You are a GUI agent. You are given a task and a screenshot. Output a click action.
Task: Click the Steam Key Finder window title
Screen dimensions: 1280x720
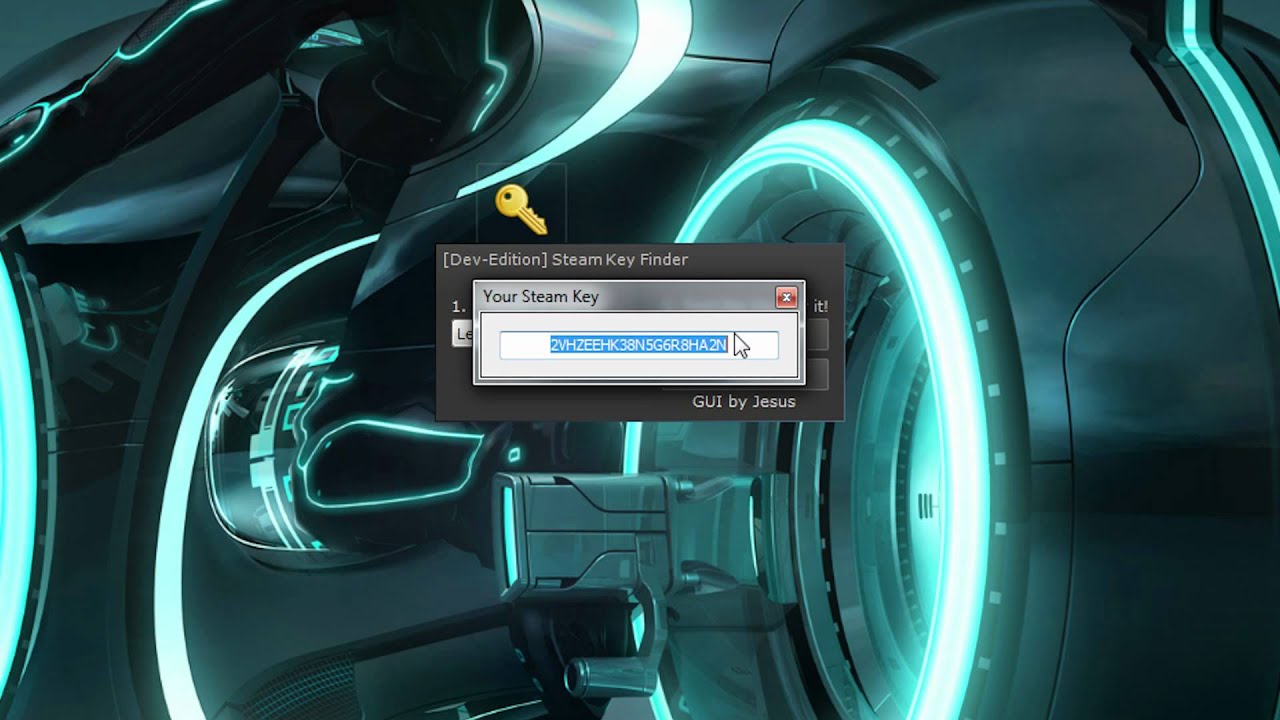565,259
